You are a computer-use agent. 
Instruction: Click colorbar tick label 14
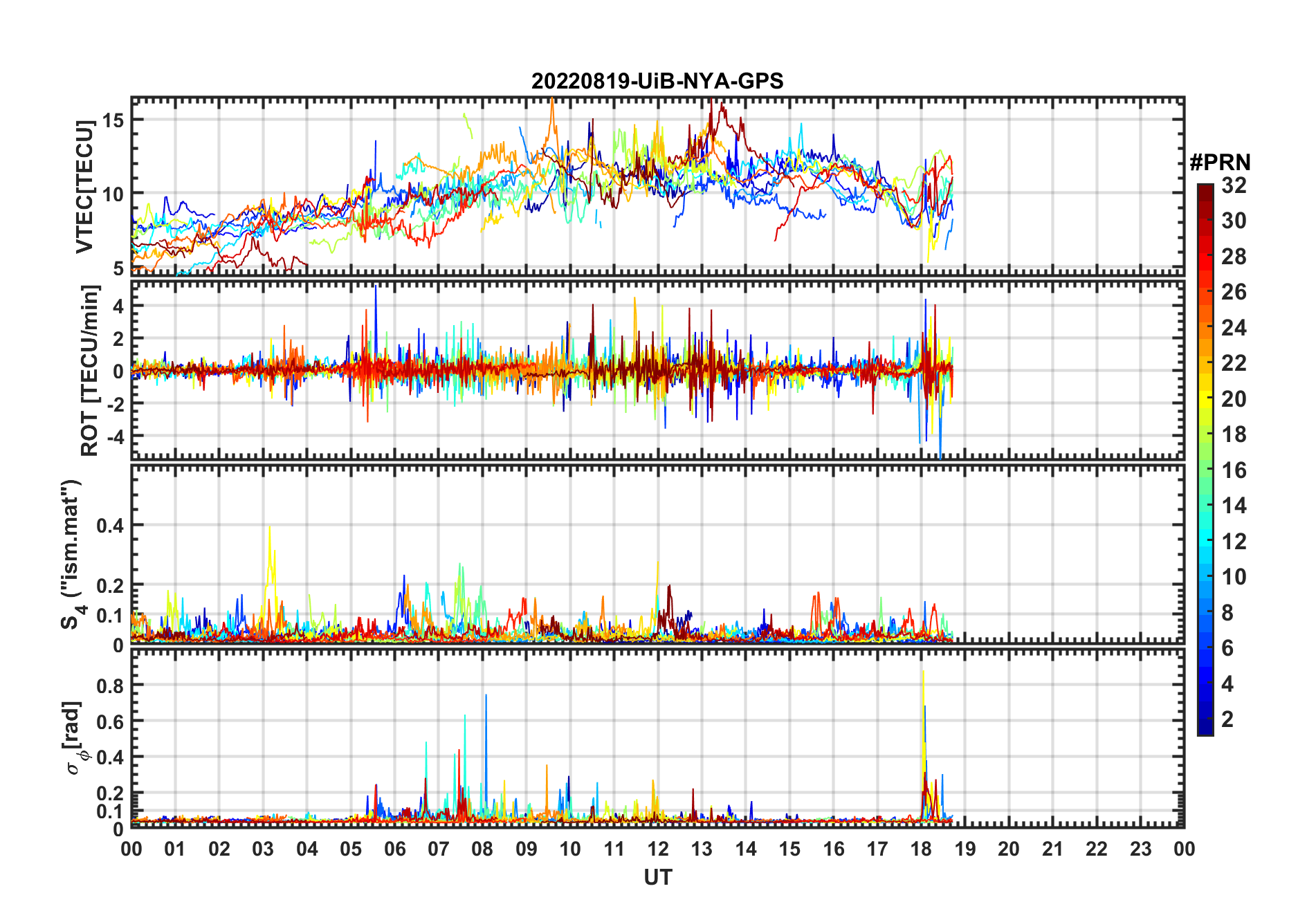pos(1234,506)
